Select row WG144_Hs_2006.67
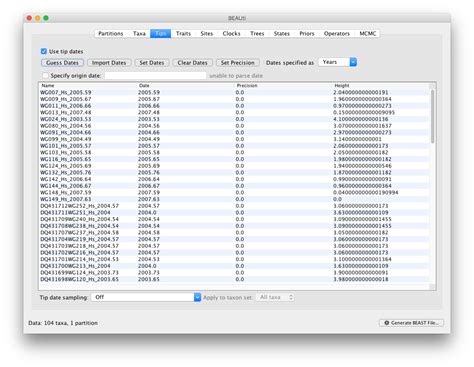Screen dimensions: 474x367 pos(234,186)
